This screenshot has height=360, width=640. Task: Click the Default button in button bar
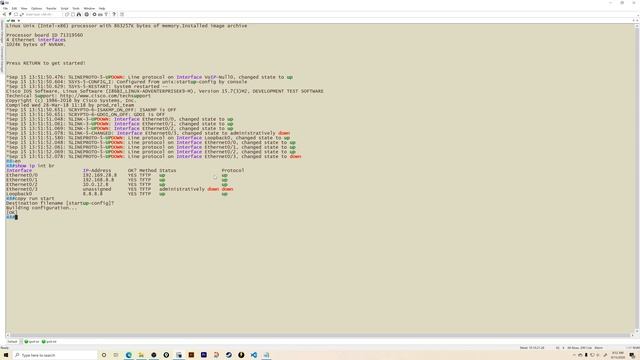tap(13, 342)
